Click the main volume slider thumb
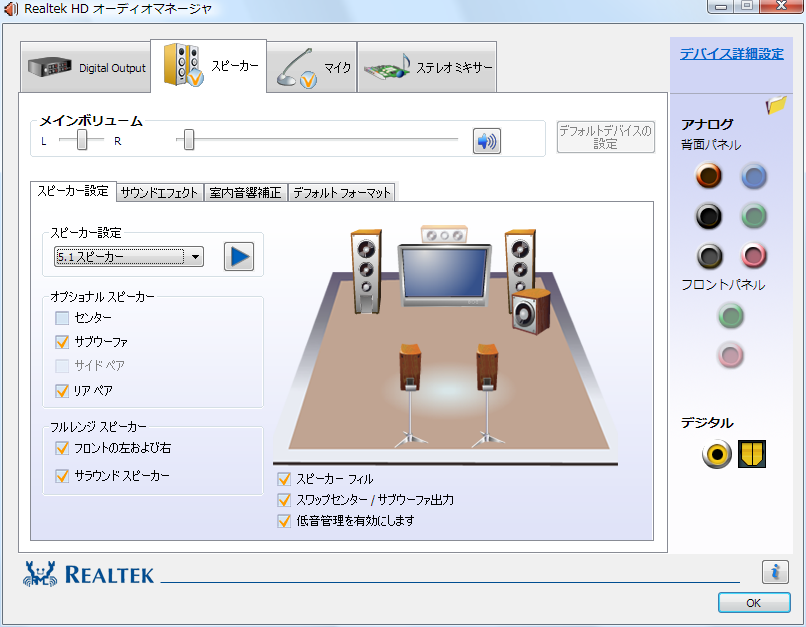 [x=189, y=139]
